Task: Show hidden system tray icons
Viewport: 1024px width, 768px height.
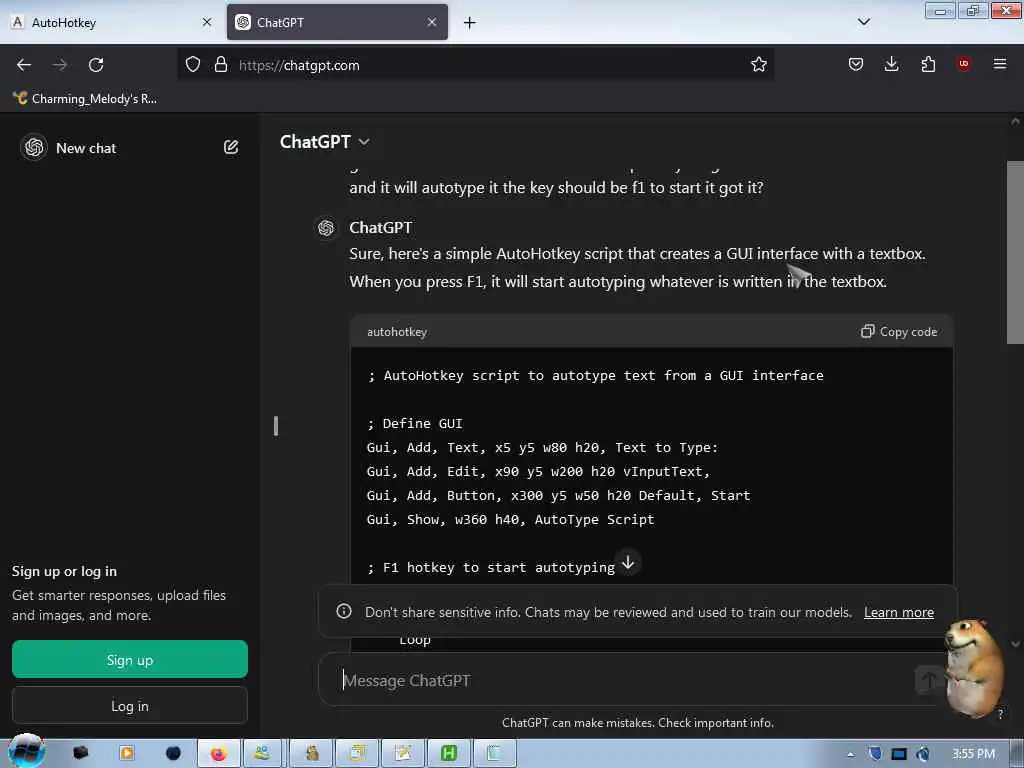Action: 850,755
